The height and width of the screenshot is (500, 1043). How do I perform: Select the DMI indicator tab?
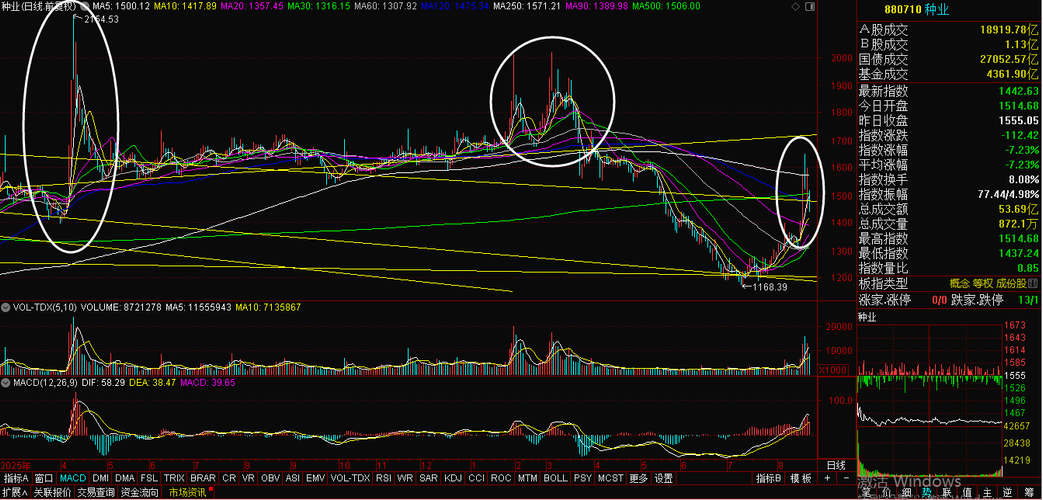(x=100, y=478)
